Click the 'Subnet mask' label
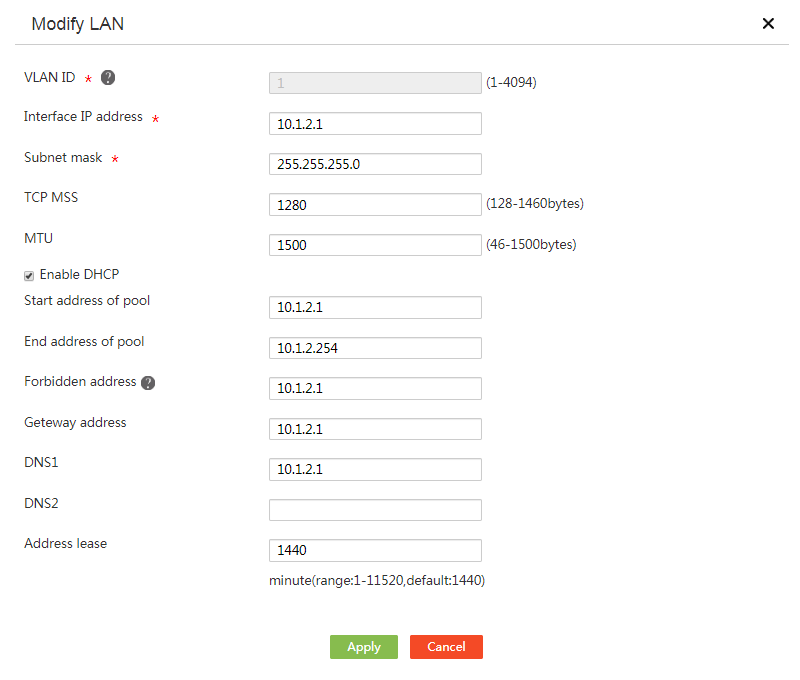 tap(63, 158)
